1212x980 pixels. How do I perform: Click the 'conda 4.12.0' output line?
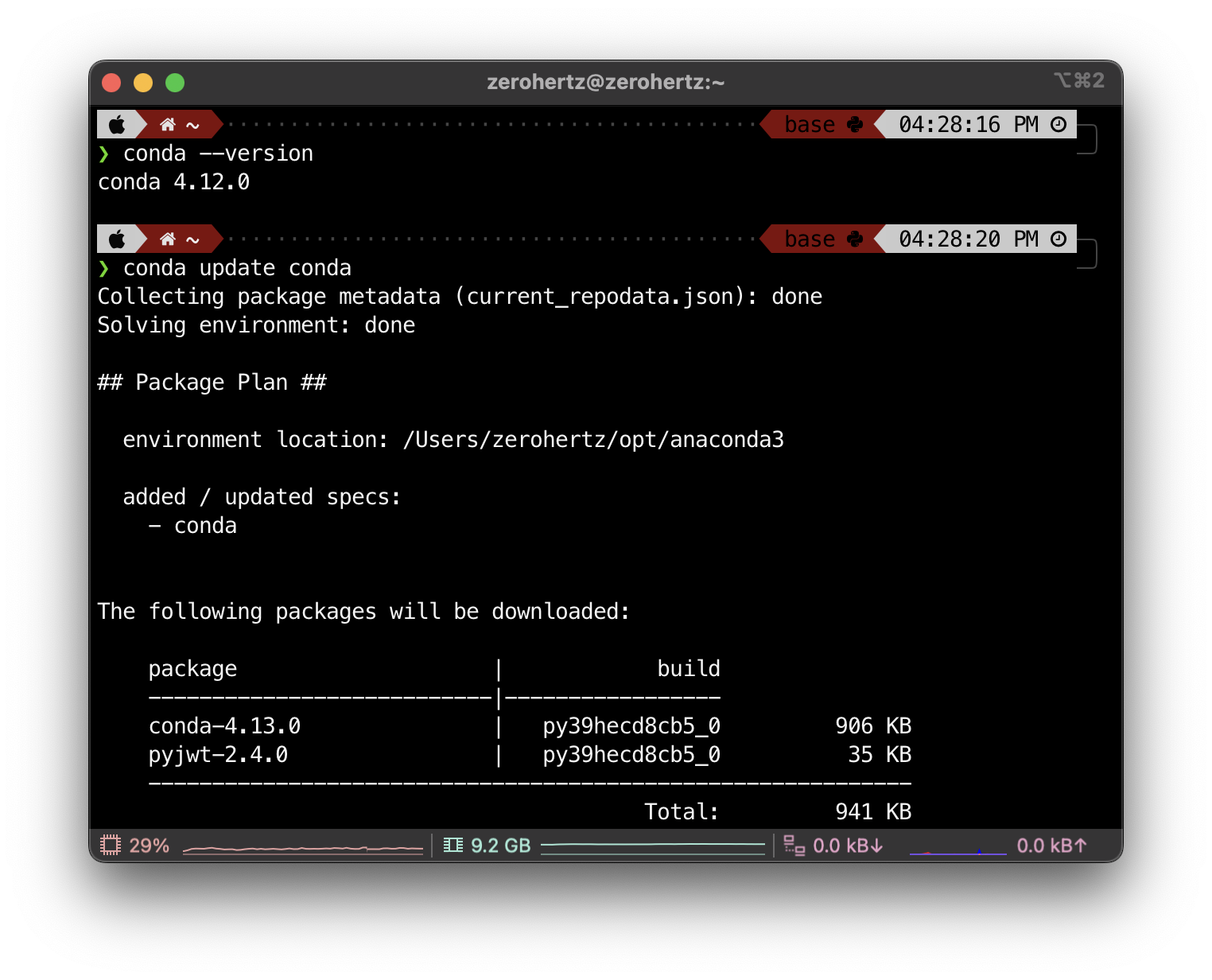tap(174, 182)
